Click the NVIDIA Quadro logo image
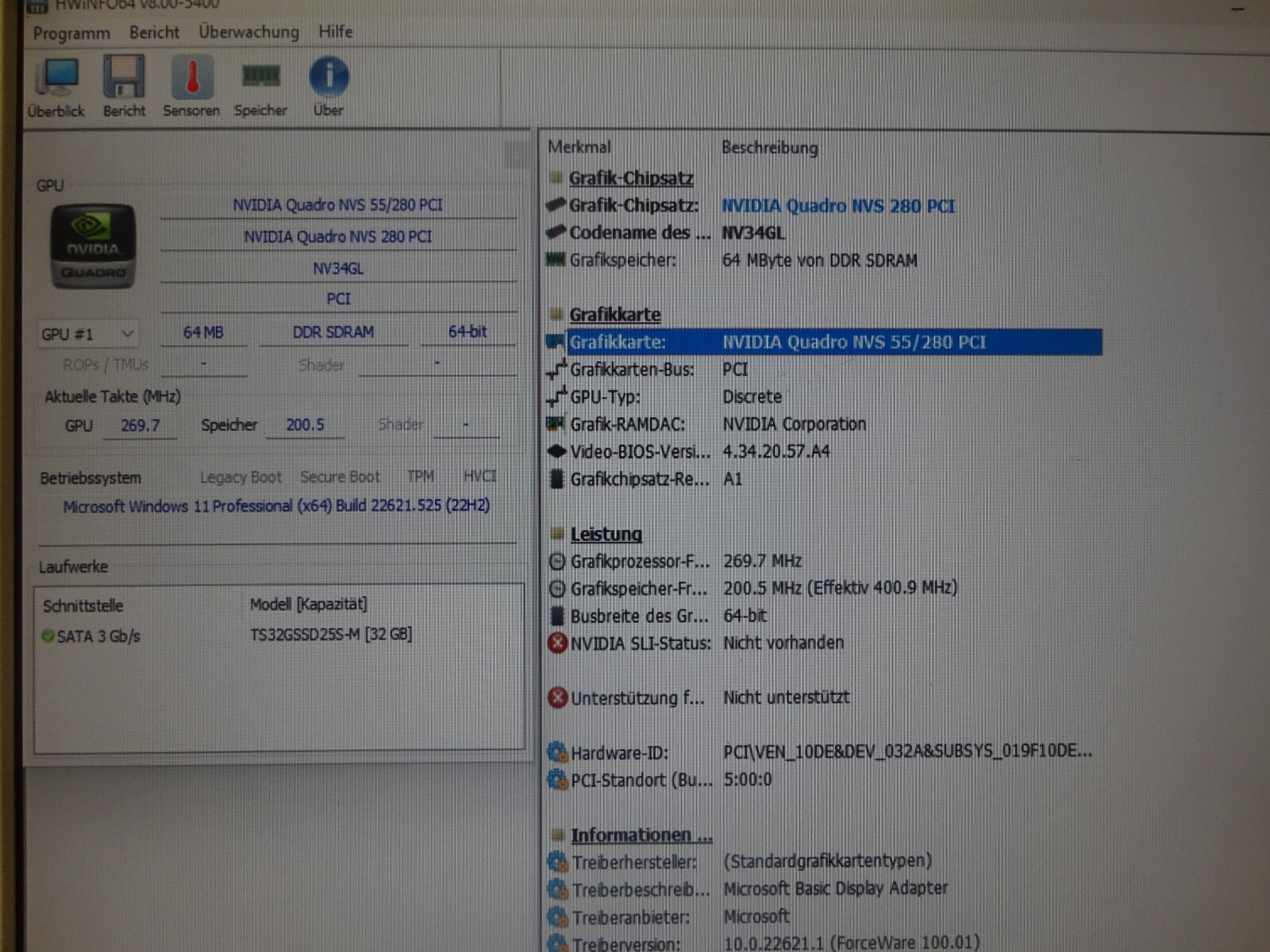This screenshot has height=952, width=1270. click(x=93, y=246)
